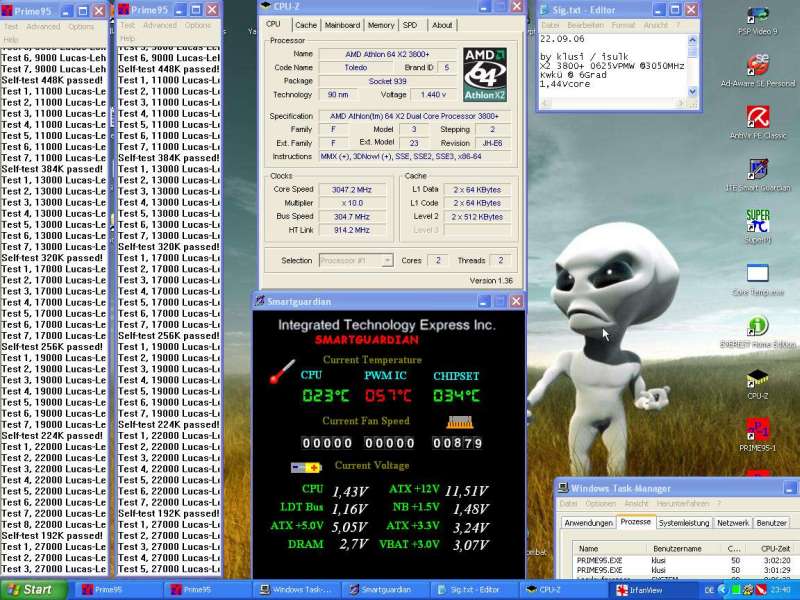Click the Sig.txt - Editor taskbar button
Viewport: 800px width, 600px height.
click(x=474, y=590)
